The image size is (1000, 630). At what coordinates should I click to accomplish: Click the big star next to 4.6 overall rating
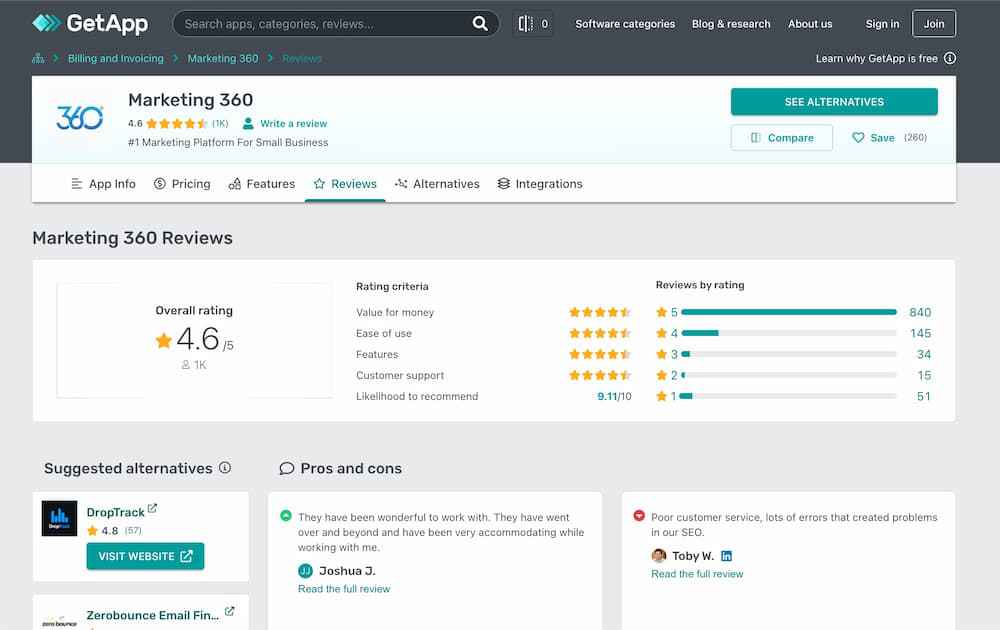(164, 341)
